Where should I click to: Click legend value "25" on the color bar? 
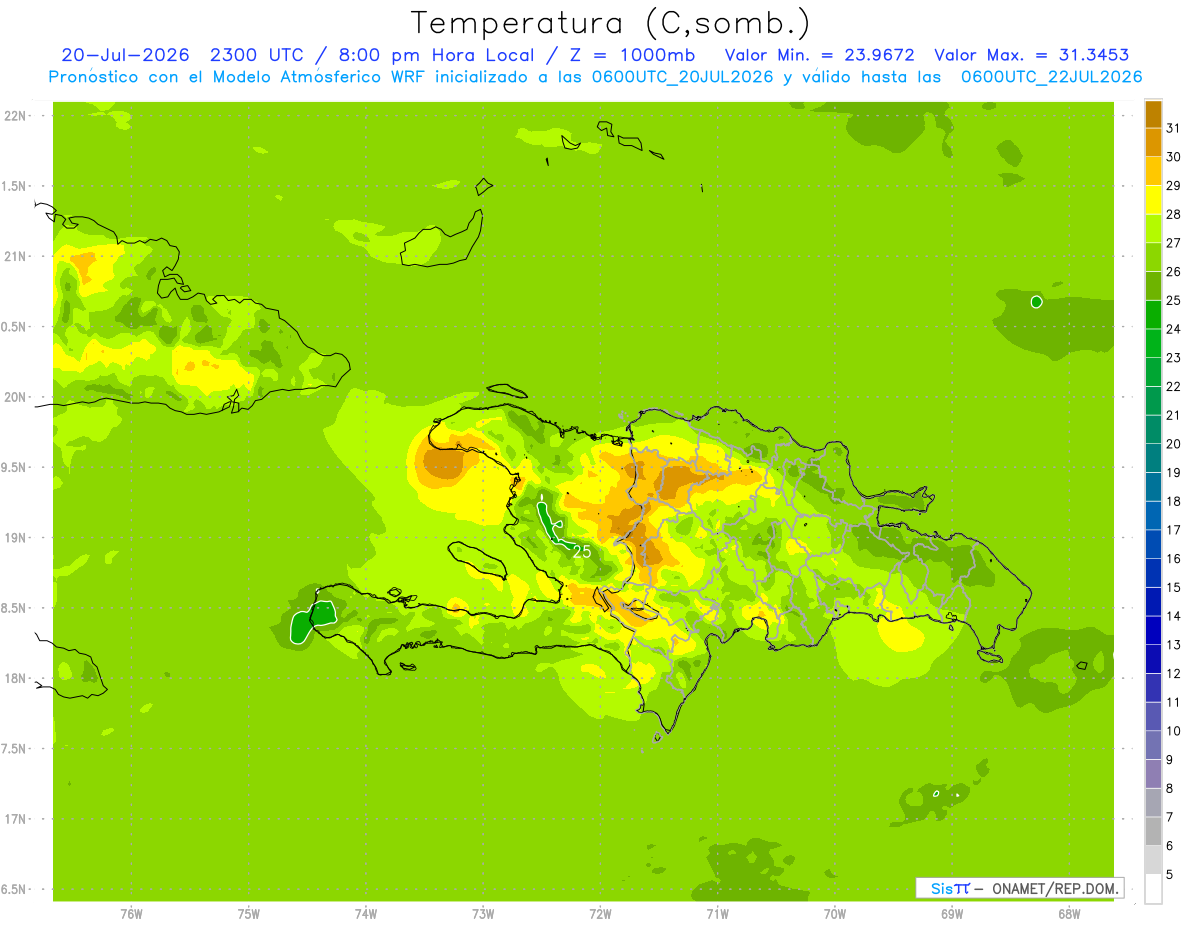(1173, 300)
